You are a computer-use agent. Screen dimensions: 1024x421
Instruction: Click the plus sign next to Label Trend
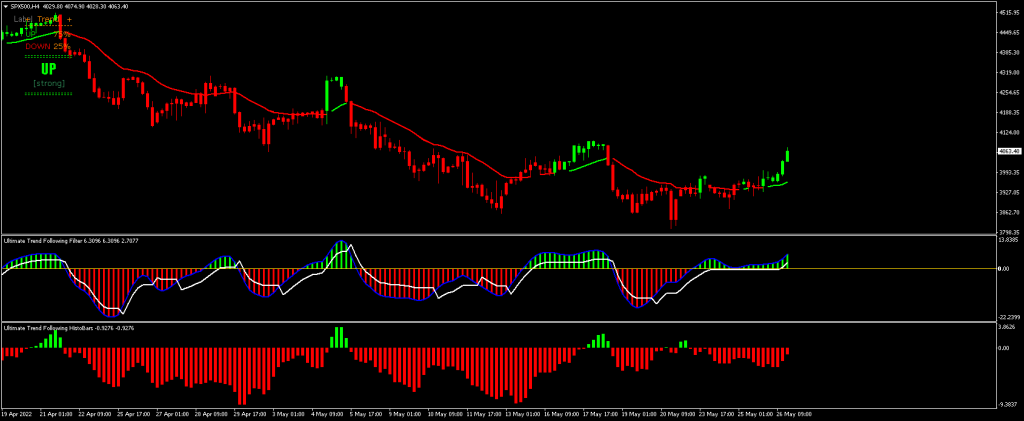(70, 19)
